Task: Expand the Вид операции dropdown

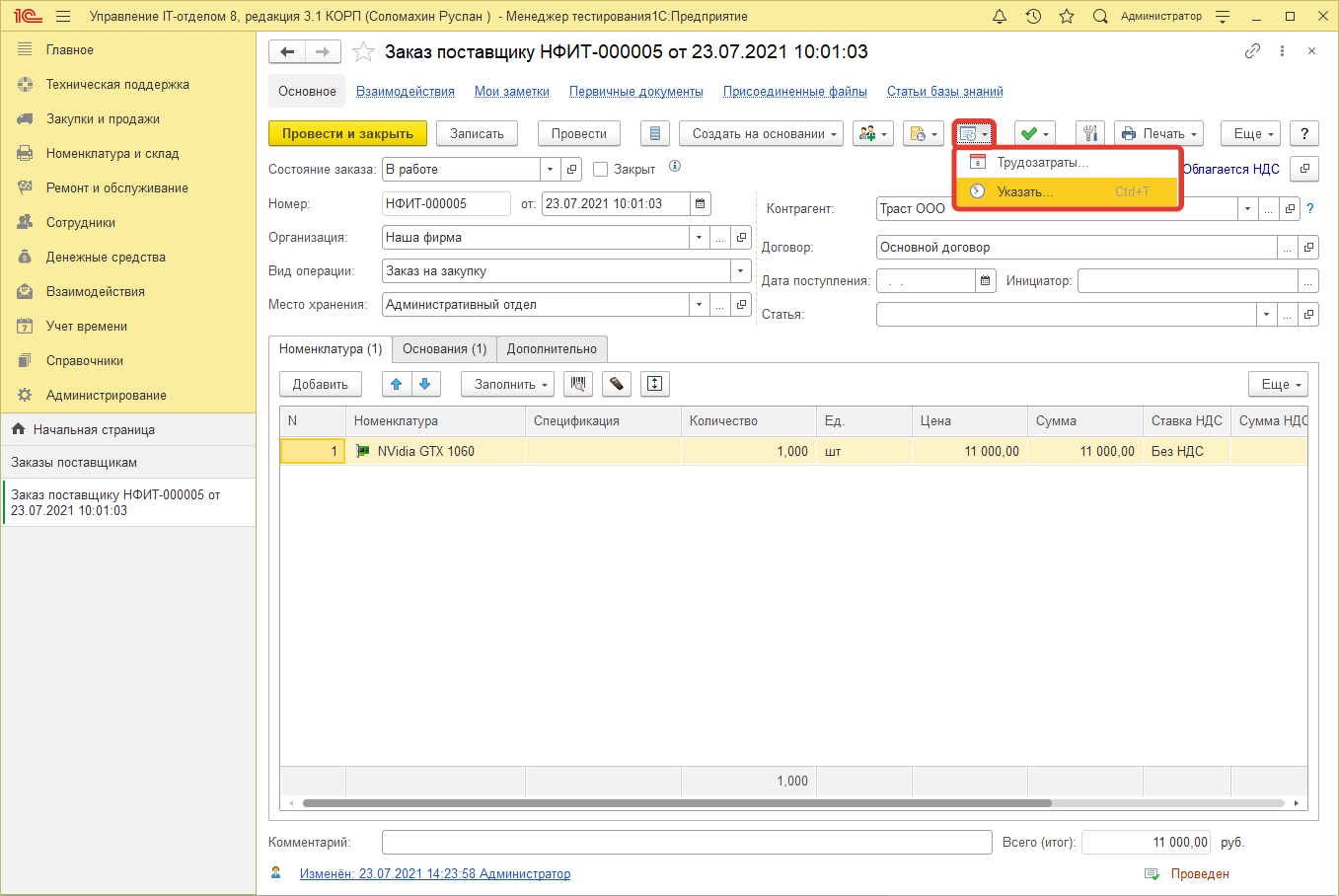Action: pyautogui.click(x=740, y=271)
